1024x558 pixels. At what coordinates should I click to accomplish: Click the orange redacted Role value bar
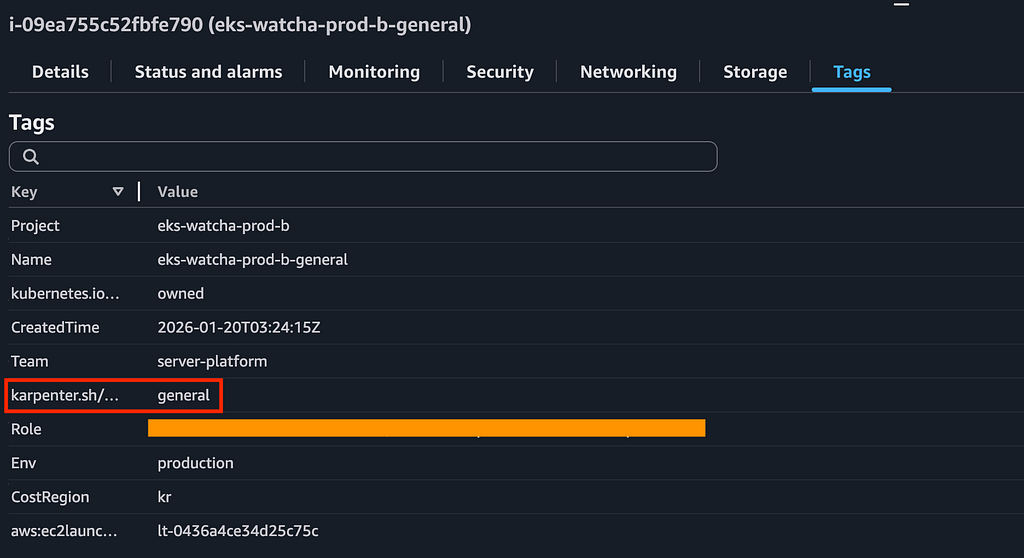[426, 428]
